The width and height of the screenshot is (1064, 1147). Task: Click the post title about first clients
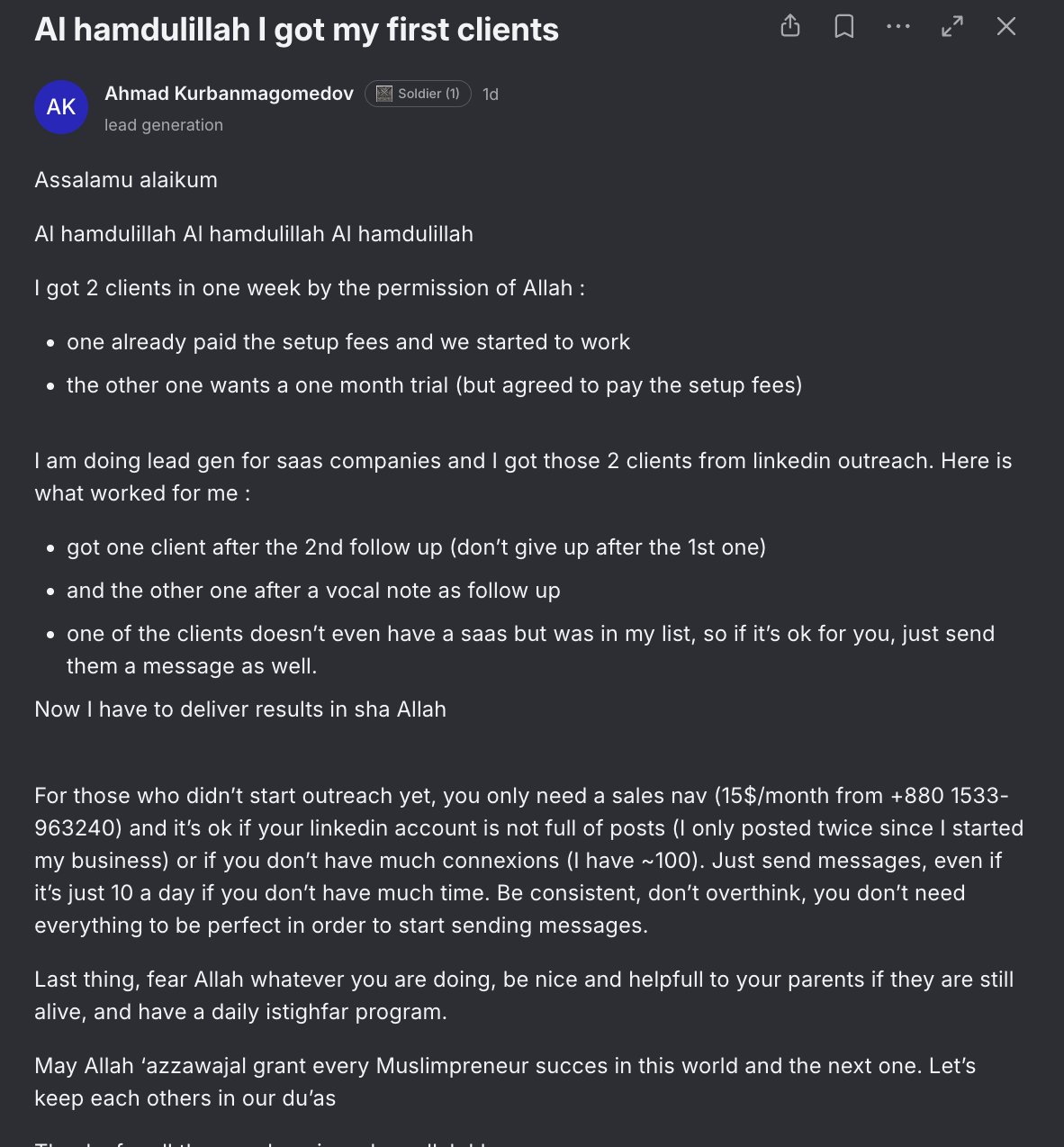296,29
